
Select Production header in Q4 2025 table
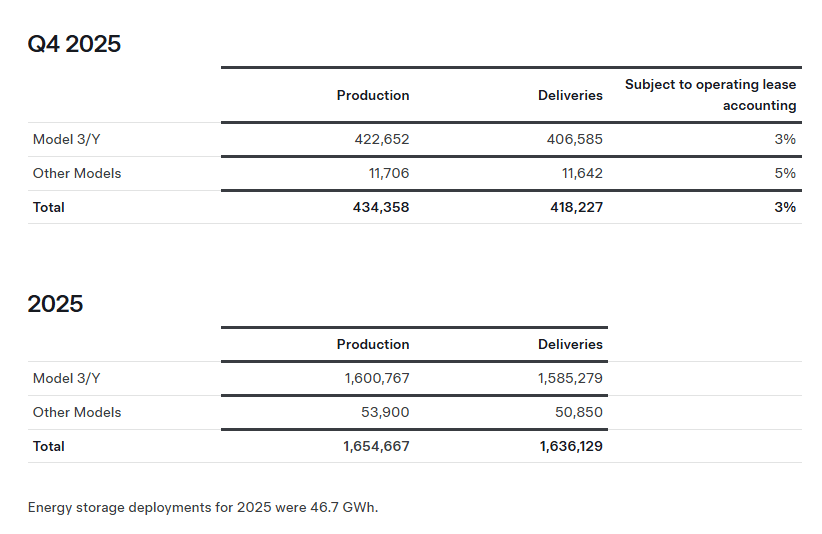point(373,96)
